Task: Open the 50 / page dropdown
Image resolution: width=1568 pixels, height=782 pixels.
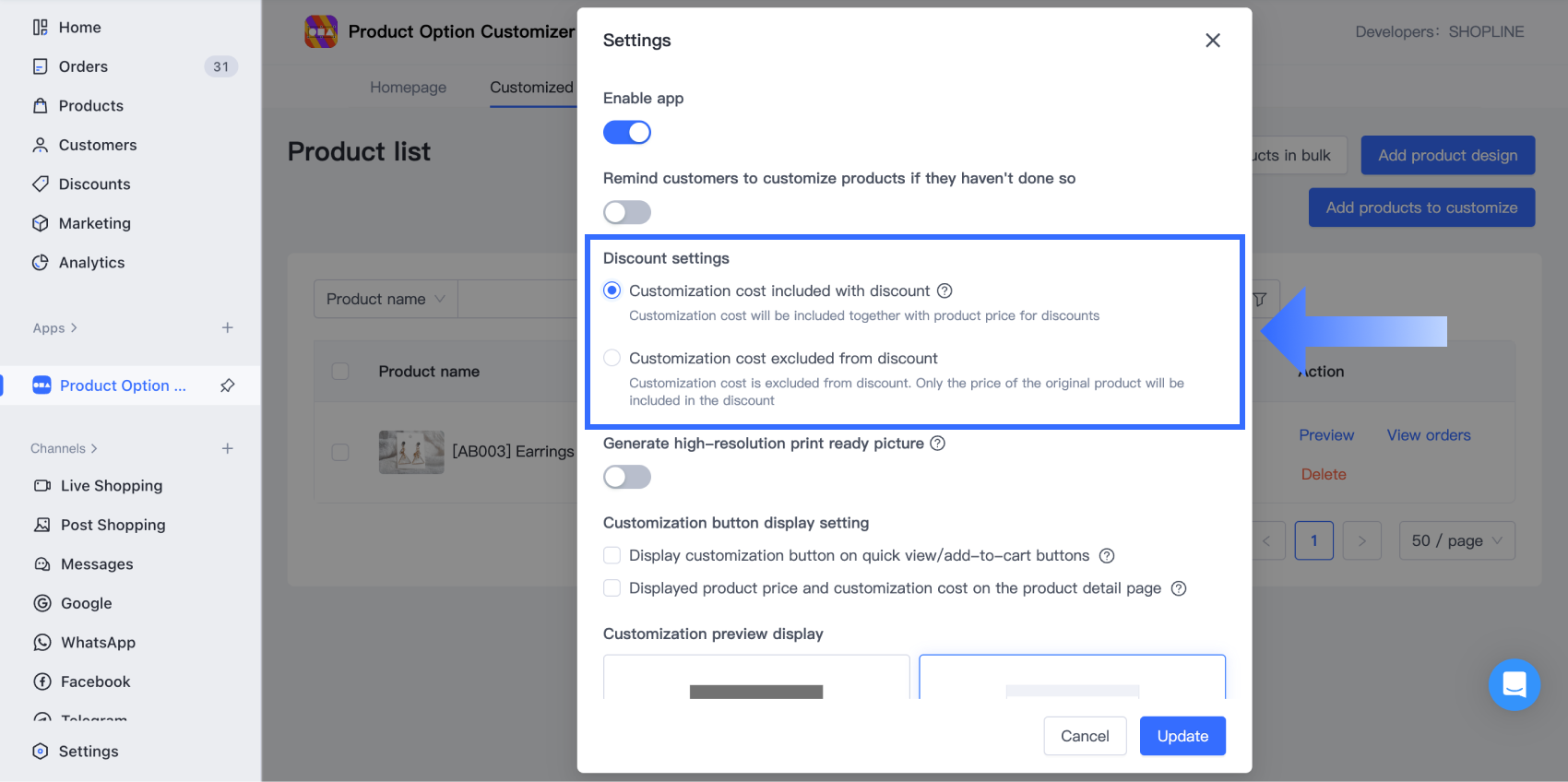Action: point(1456,540)
